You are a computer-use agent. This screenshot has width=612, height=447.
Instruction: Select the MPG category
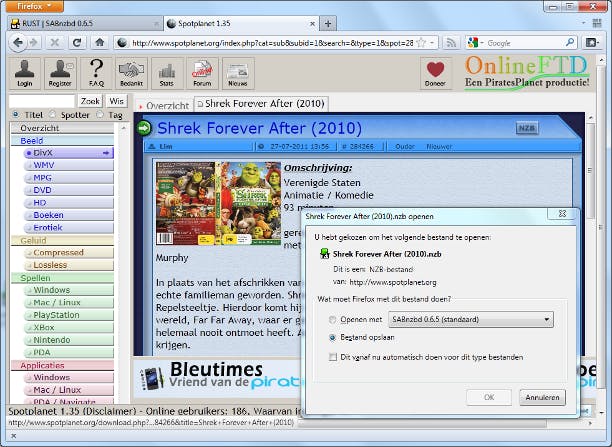coord(69,178)
